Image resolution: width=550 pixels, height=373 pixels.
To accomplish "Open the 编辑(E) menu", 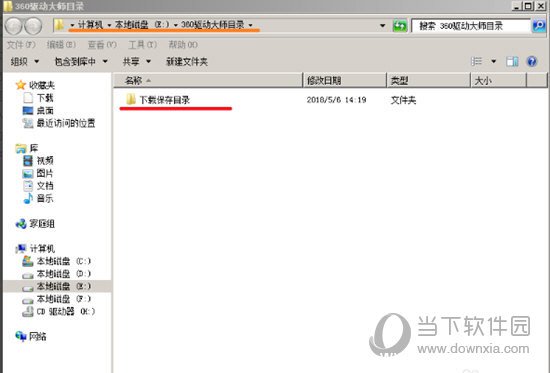I will (x=61, y=45).
